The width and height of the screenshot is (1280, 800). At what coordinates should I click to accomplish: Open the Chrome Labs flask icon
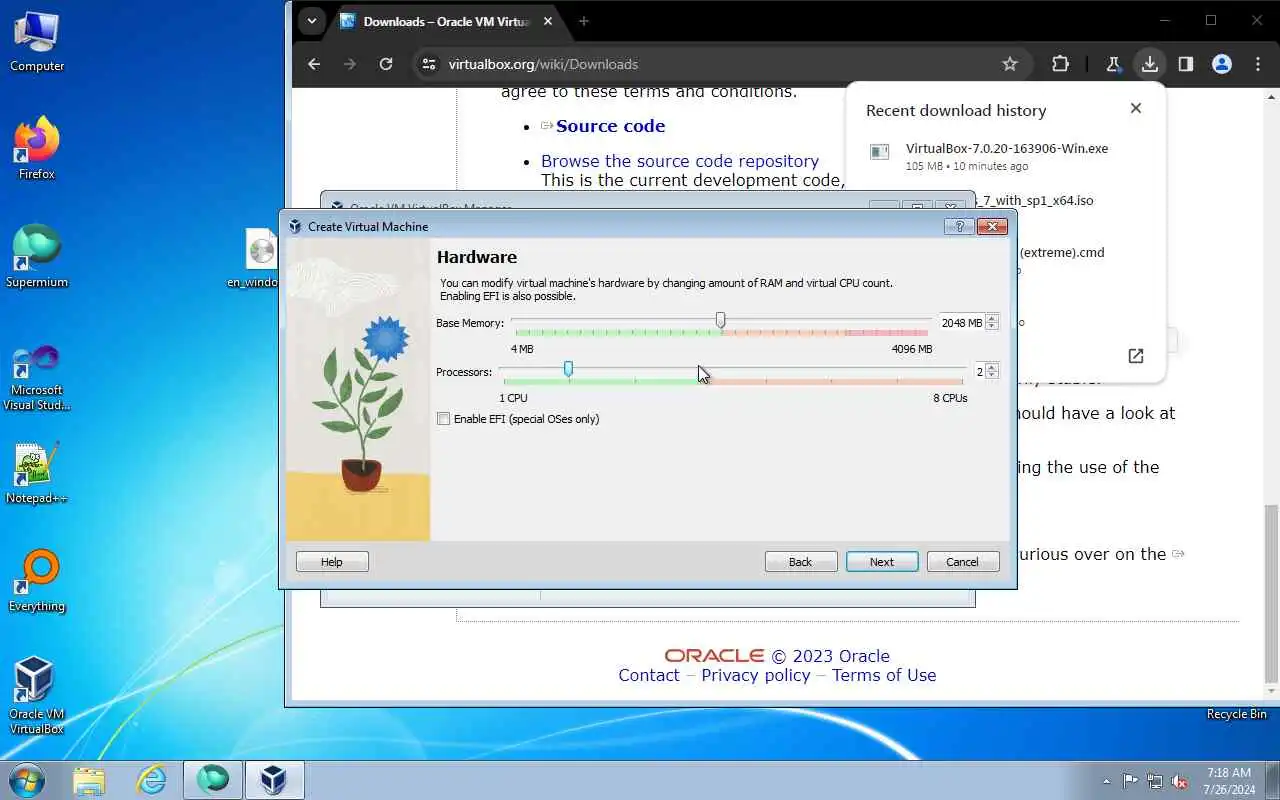pyautogui.click(x=1113, y=64)
